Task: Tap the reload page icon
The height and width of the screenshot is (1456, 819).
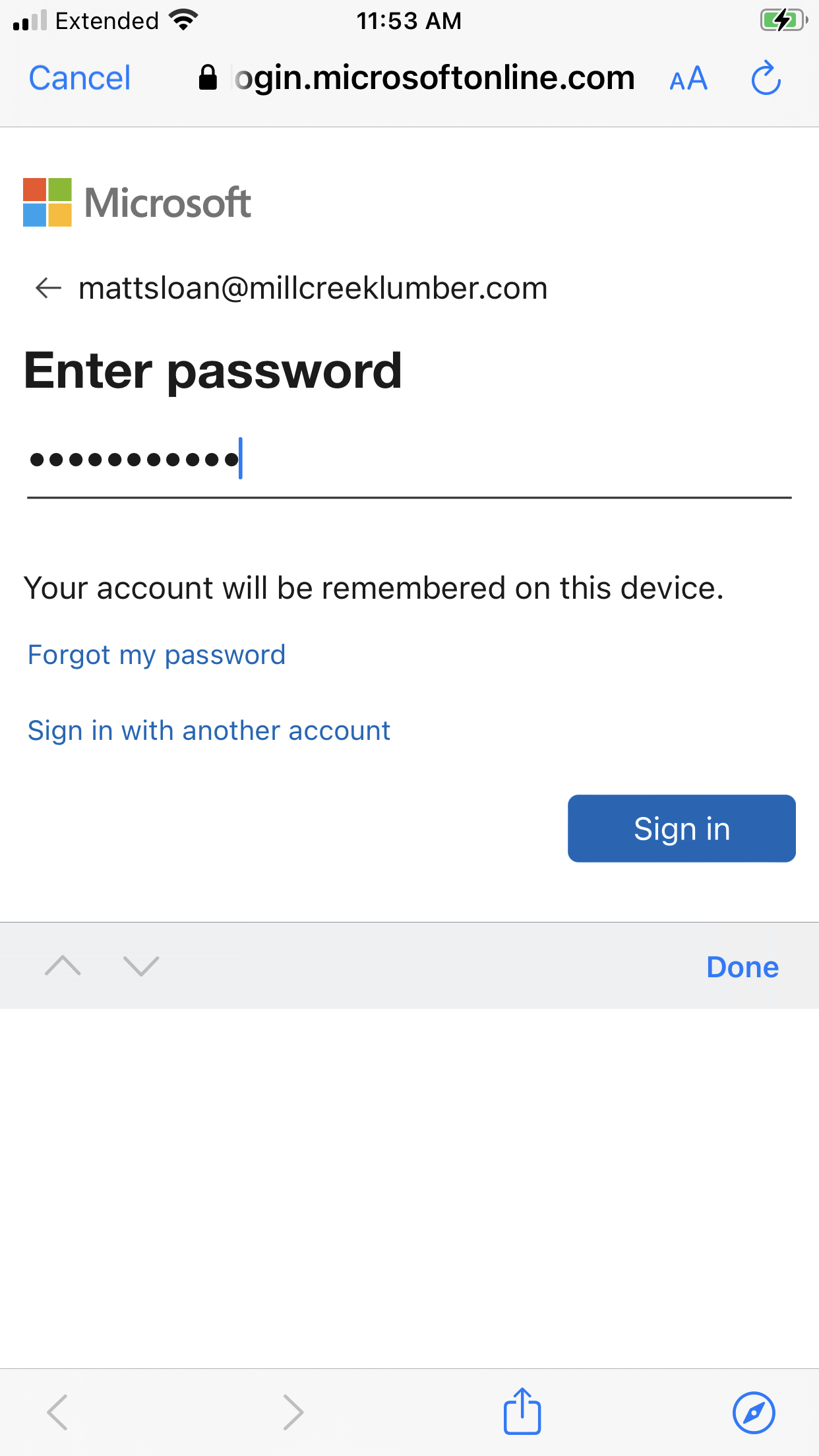Action: (766, 78)
